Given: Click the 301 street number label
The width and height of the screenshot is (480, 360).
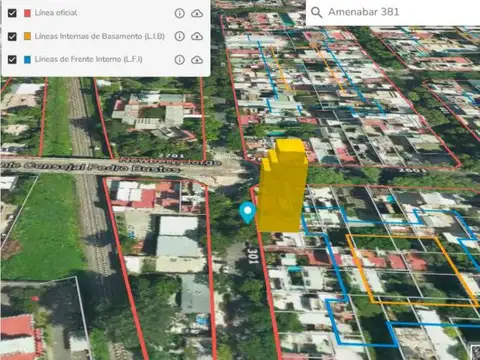Looking at the screenshot, I should (x=253, y=256).
